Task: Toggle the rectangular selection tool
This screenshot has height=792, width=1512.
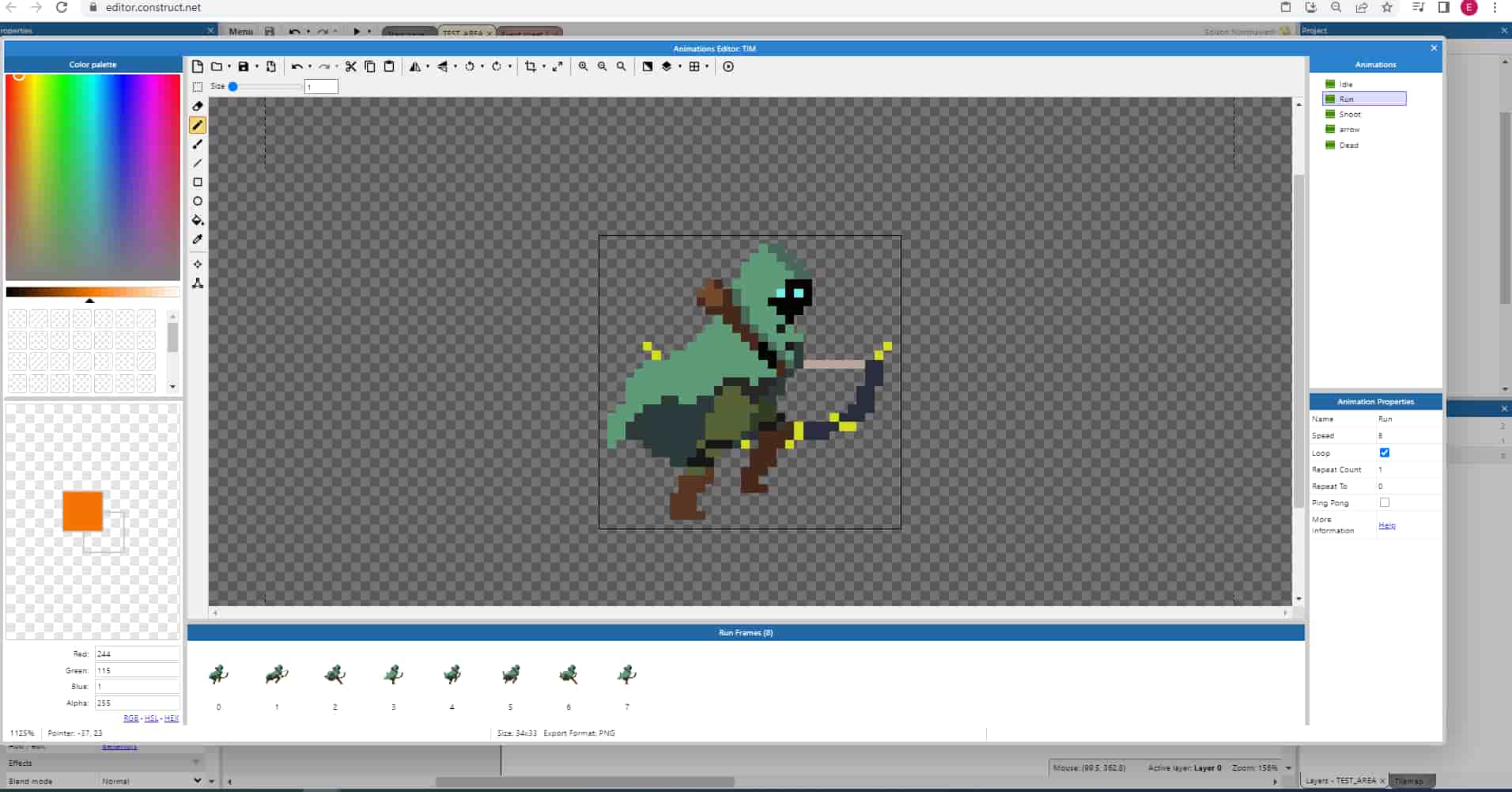Action: 198,87
